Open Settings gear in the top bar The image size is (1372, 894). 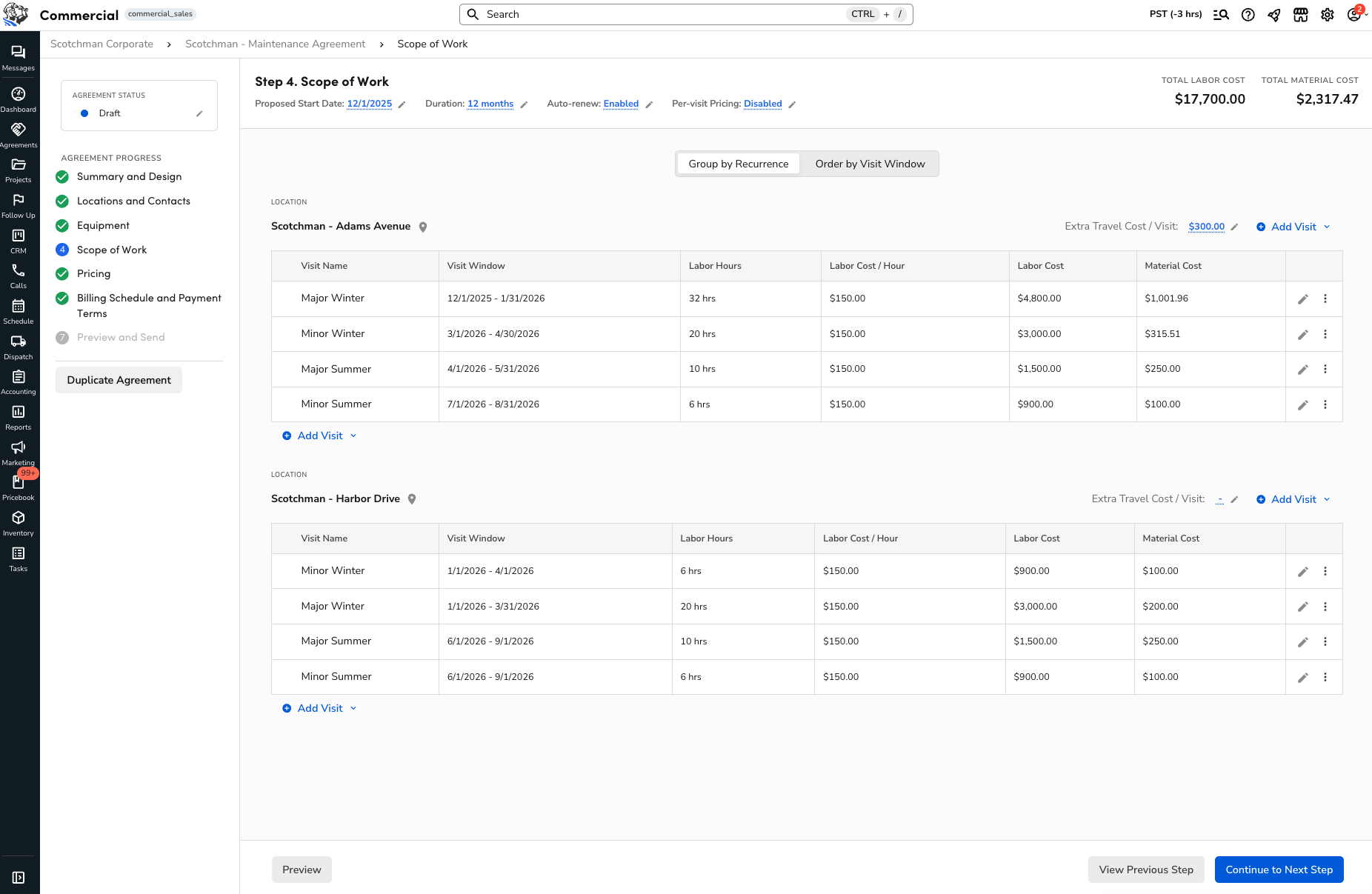tap(1328, 14)
